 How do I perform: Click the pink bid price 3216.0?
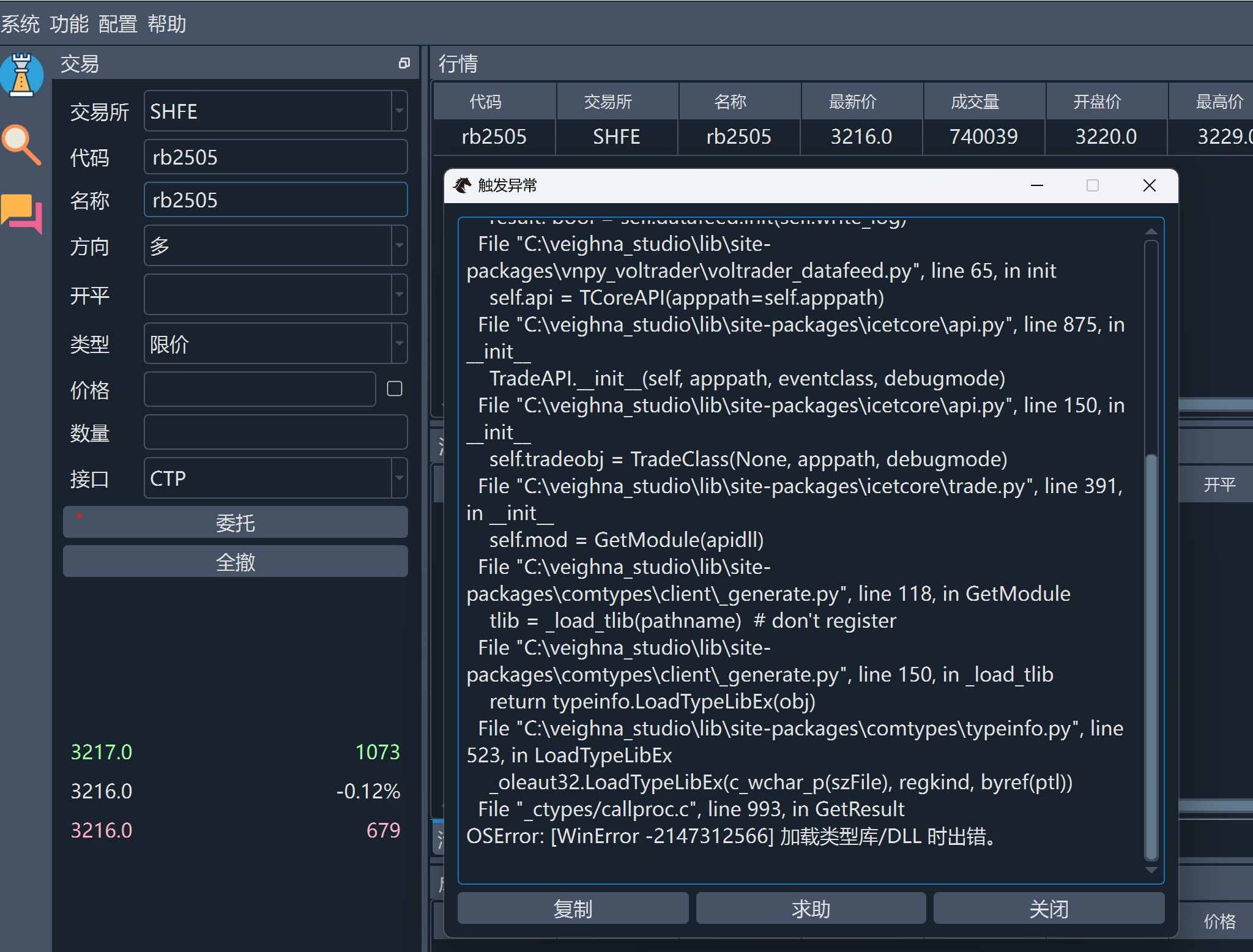click(102, 830)
